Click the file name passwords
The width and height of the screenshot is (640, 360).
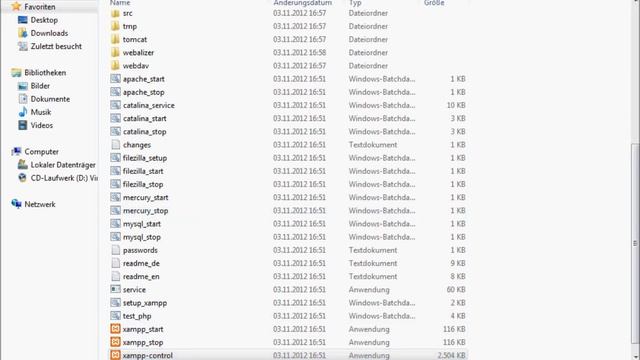[x=140, y=250]
